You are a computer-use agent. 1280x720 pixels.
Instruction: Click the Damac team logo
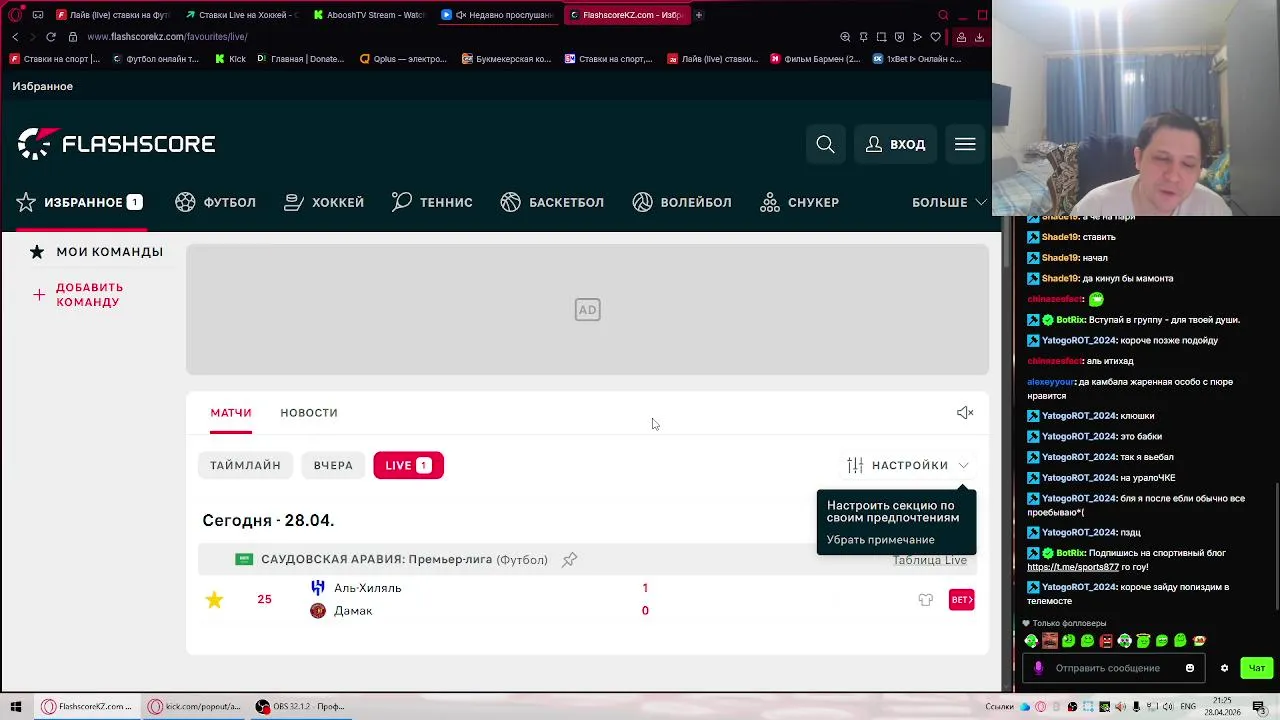coord(318,610)
